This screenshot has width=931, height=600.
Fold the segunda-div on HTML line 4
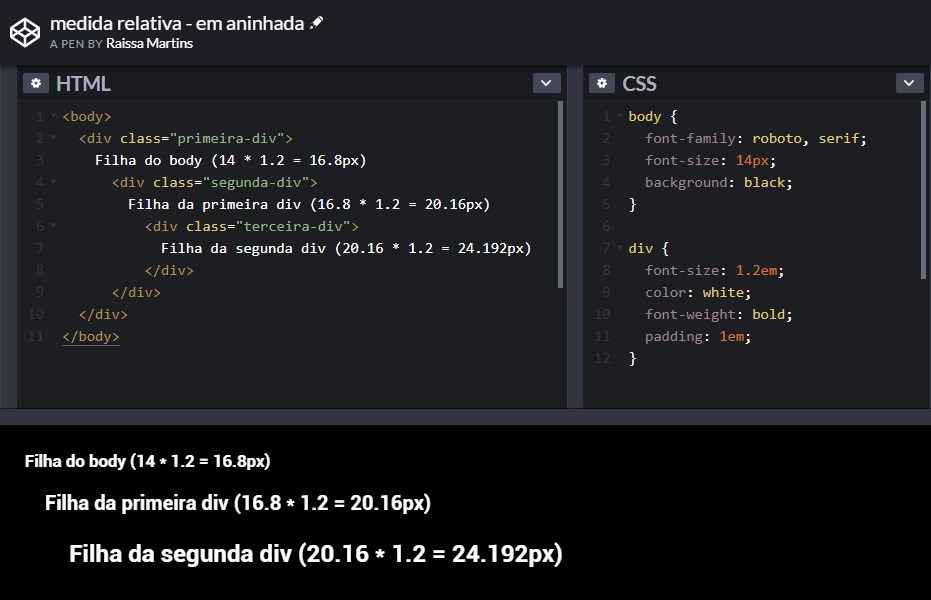click(53, 182)
